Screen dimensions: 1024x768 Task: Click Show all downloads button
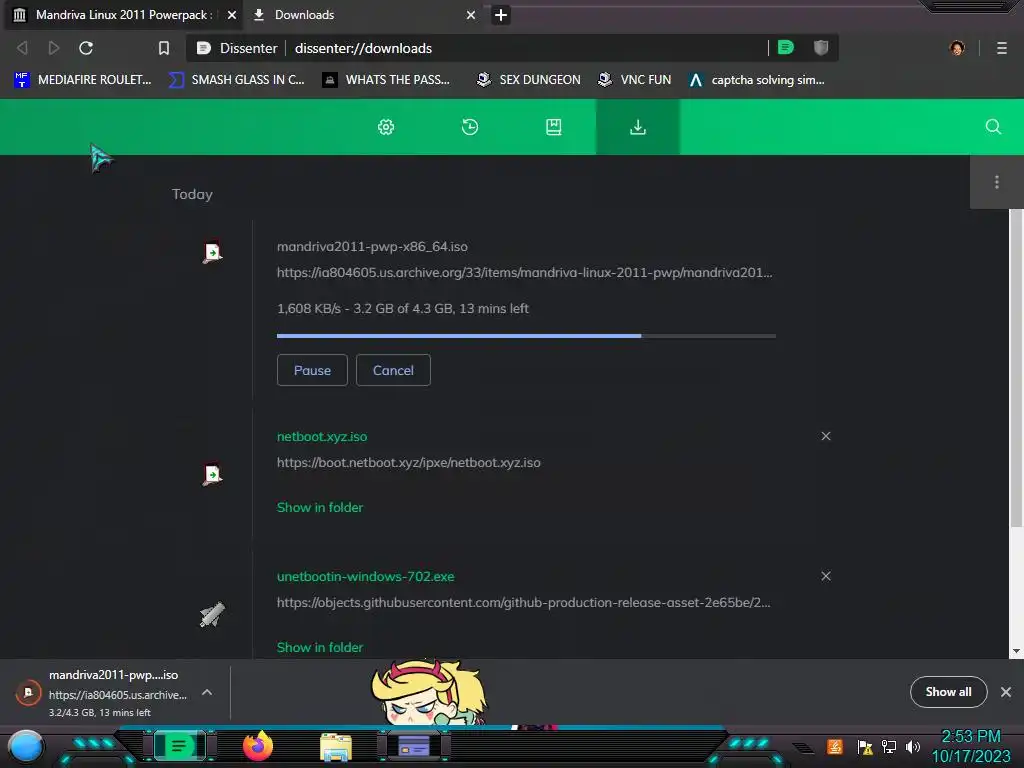click(948, 692)
